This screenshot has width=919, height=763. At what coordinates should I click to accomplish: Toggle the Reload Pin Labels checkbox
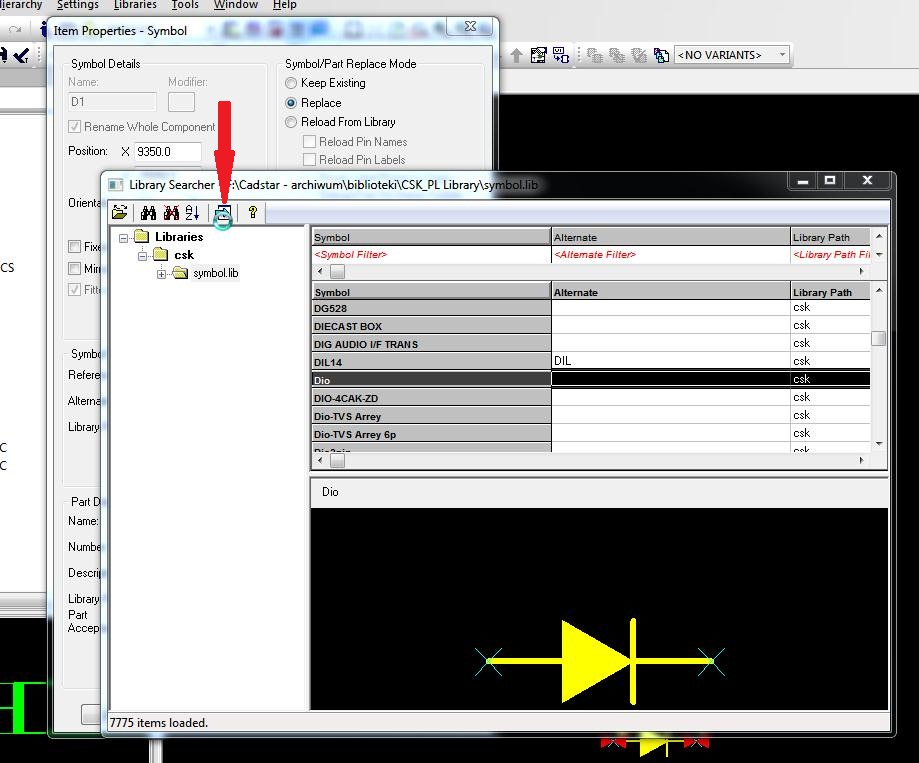coord(309,159)
